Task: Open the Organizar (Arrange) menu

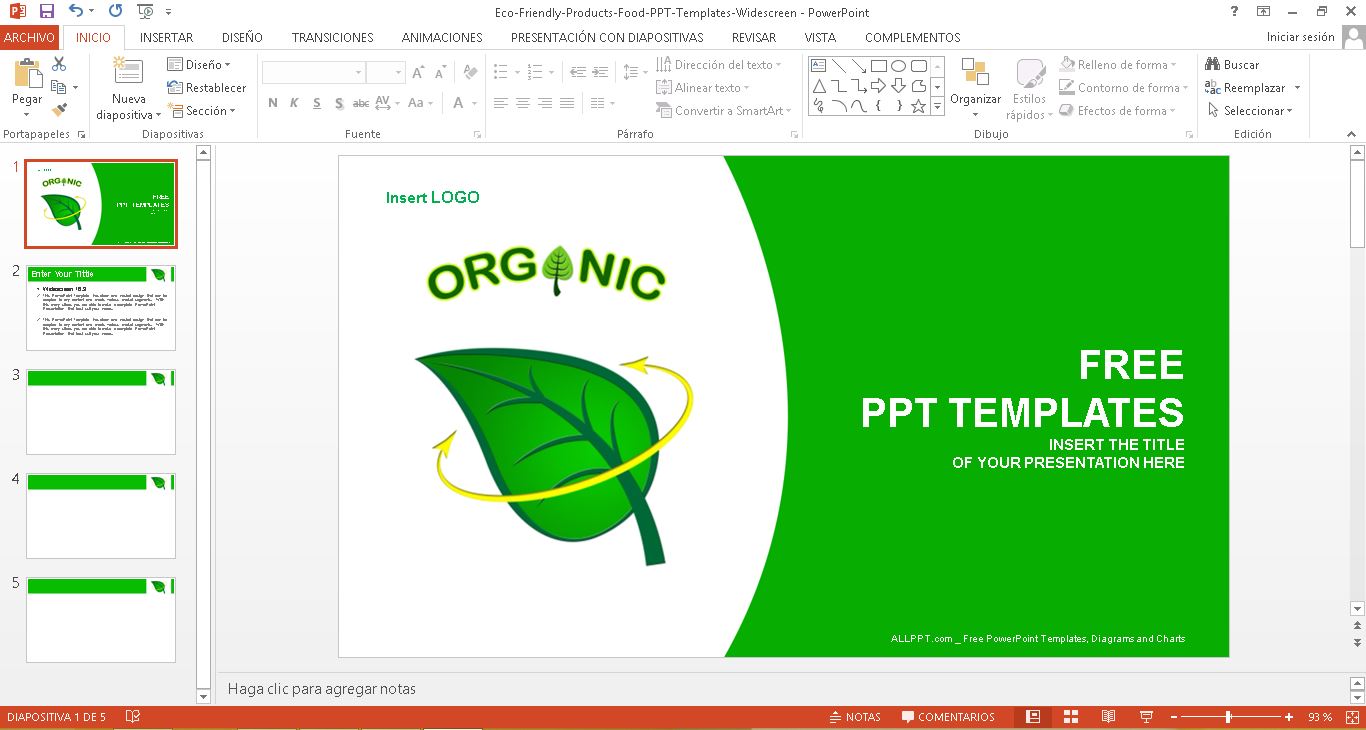Action: pos(975,88)
